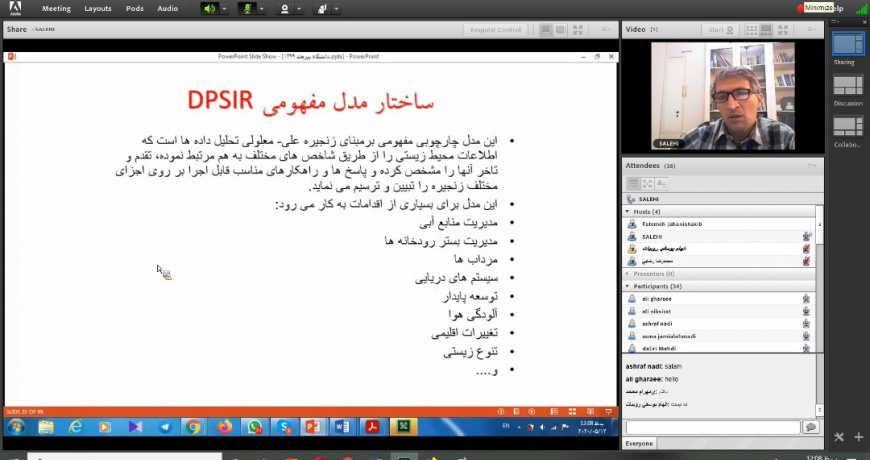Collapse the Hosts (4) group
The image size is (870, 460).
pos(628,211)
